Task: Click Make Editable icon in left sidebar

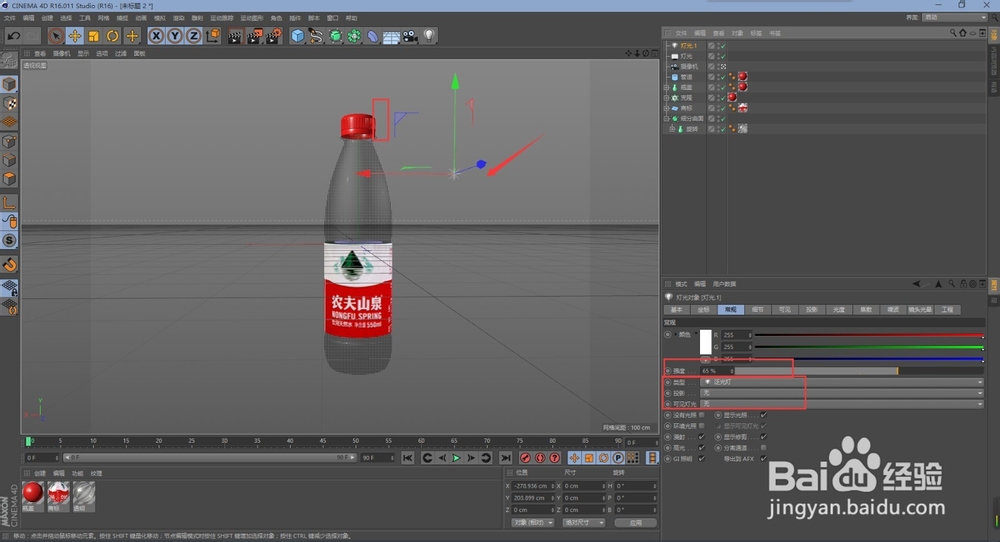Action: tap(9, 60)
